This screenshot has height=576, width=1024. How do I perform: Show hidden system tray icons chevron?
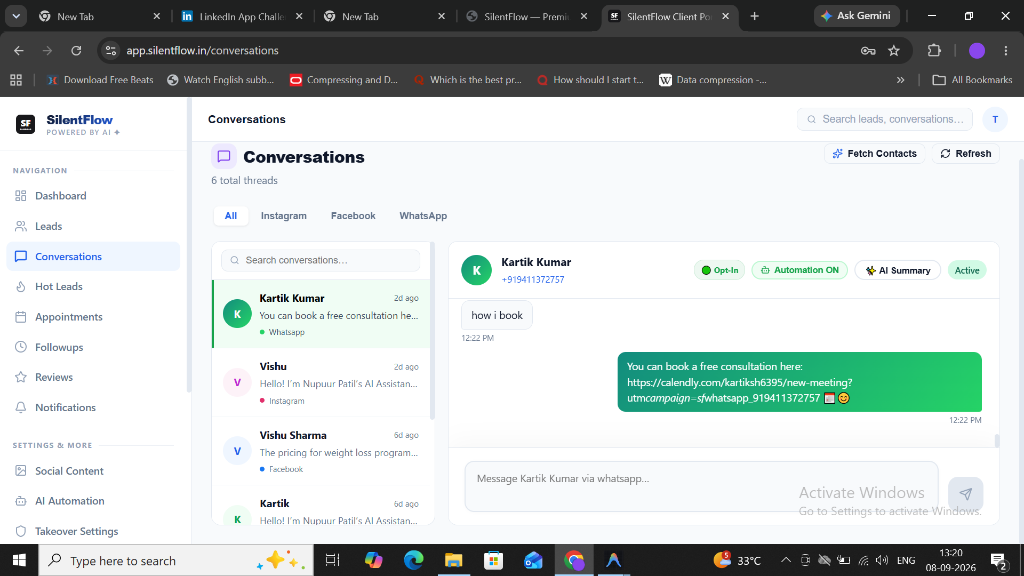(786, 560)
